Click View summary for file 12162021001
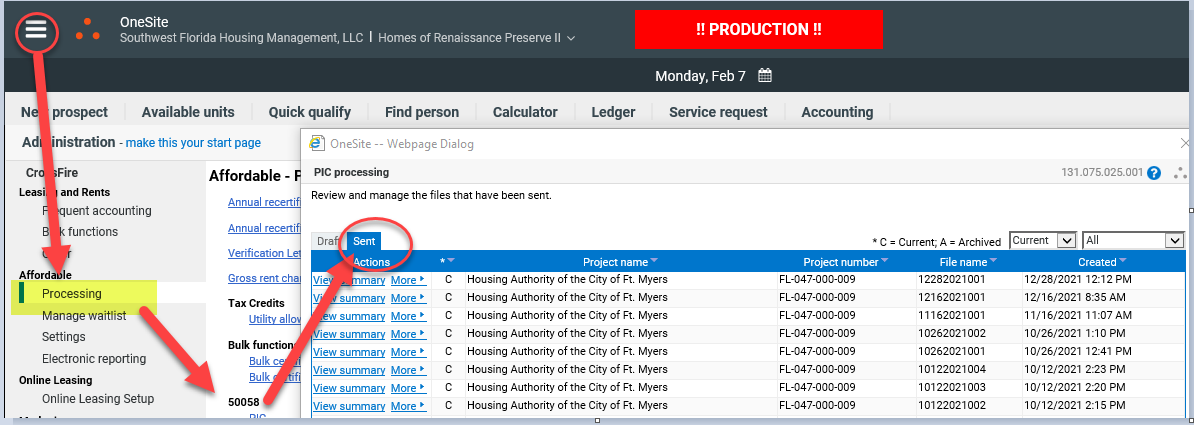The height and width of the screenshot is (425, 1194). point(349,298)
